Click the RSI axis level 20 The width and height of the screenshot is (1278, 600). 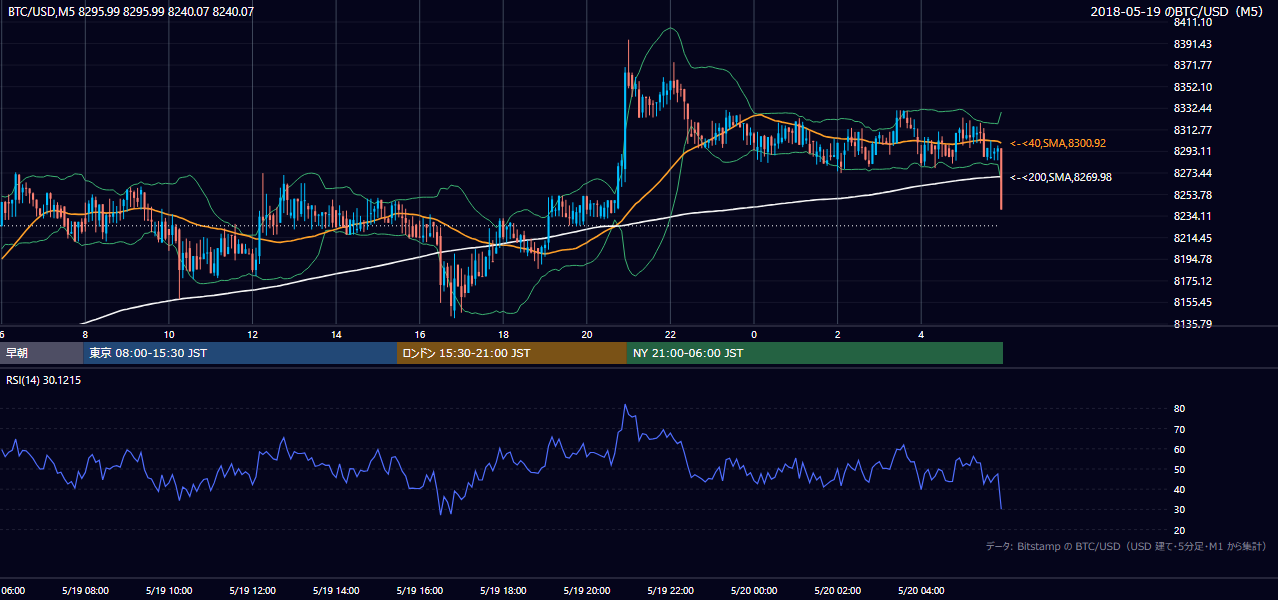pos(1179,530)
